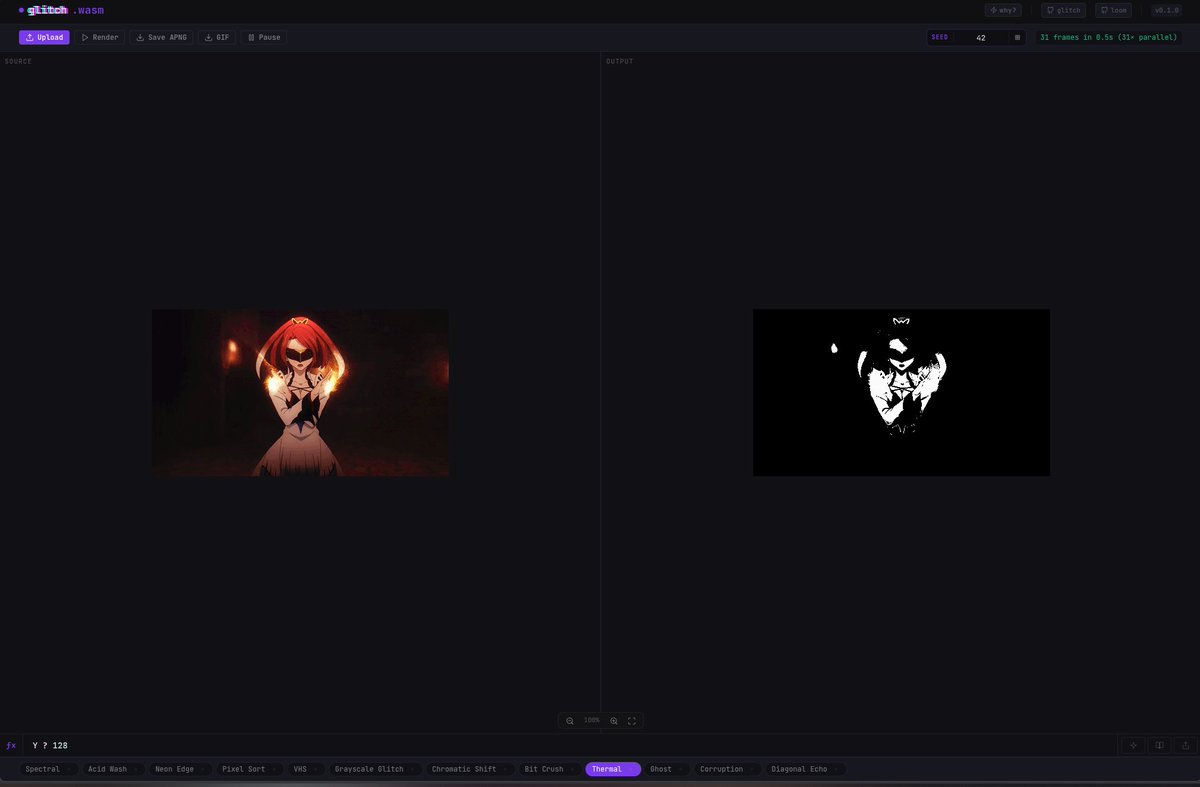Viewport: 1200px width, 787px height.
Task: Click the '31 frames in 0.5s' status text
Action: (1108, 37)
